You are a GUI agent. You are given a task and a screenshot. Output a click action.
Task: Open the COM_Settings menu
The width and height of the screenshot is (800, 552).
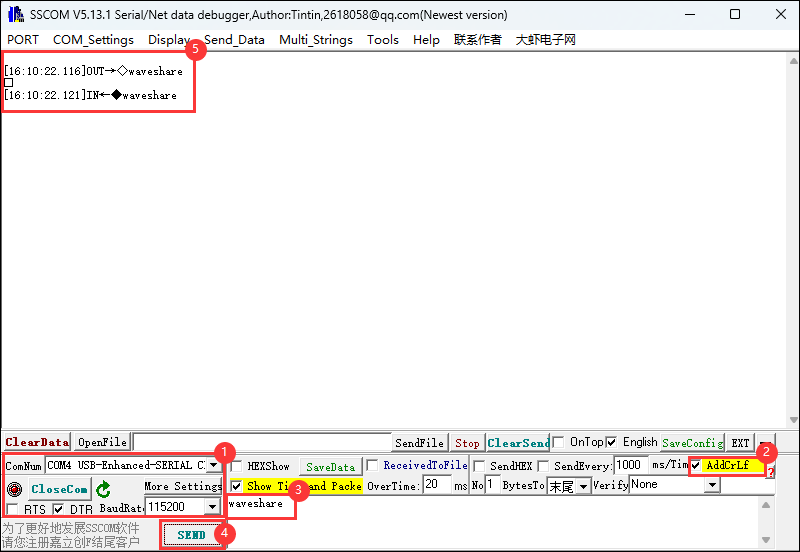coord(93,39)
